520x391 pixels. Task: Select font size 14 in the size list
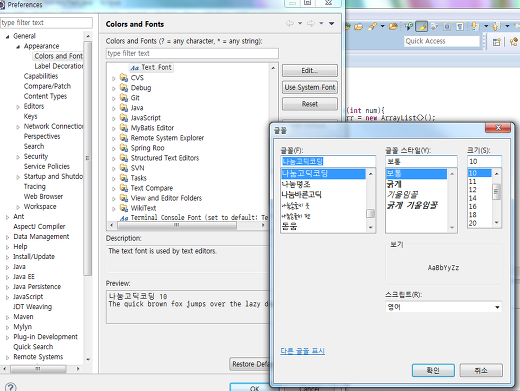coord(473,198)
